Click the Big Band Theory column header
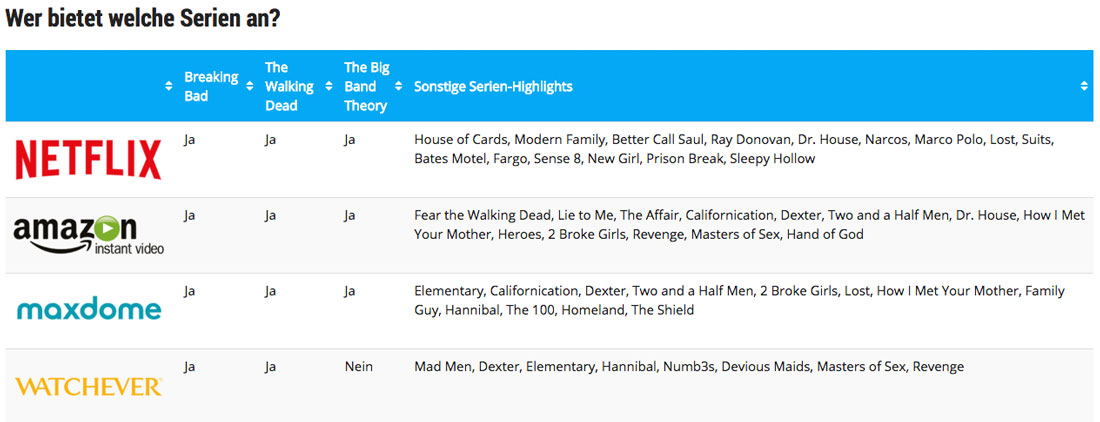The height and width of the screenshot is (422, 1100). (x=366, y=87)
